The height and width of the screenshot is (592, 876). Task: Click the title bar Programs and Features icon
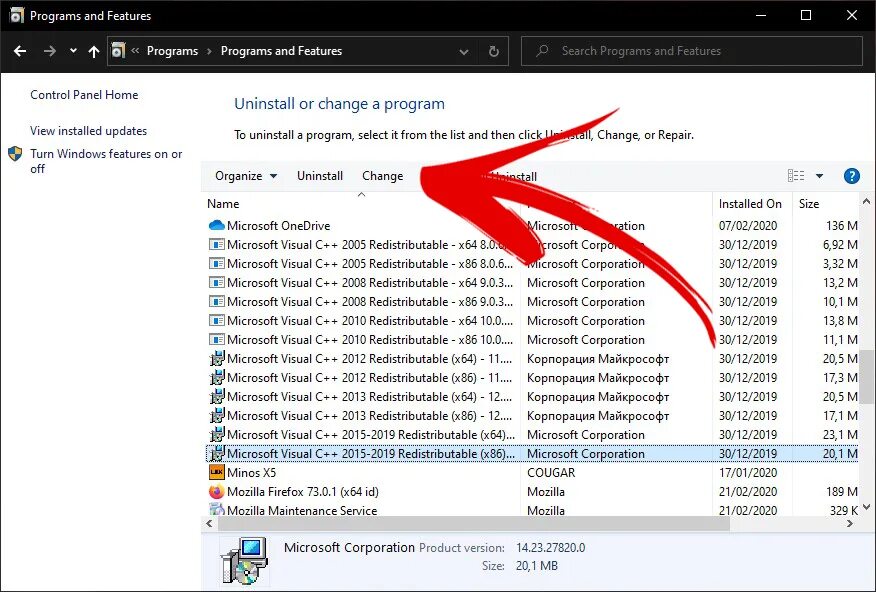17,15
